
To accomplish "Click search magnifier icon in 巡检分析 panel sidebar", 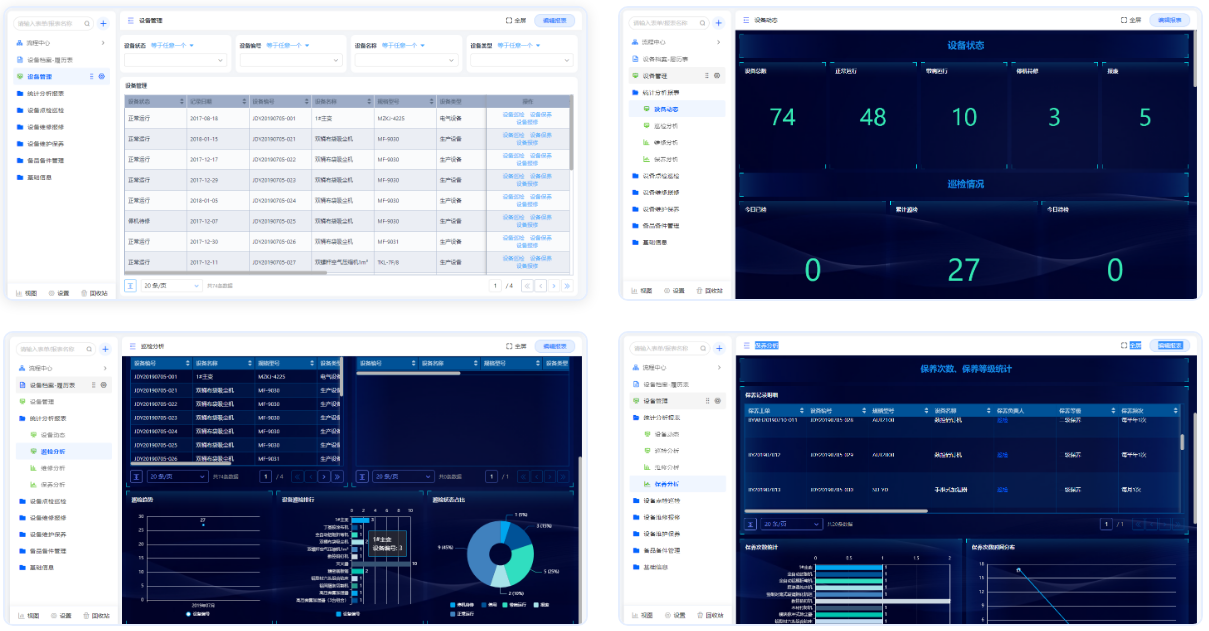I will tap(87, 349).
